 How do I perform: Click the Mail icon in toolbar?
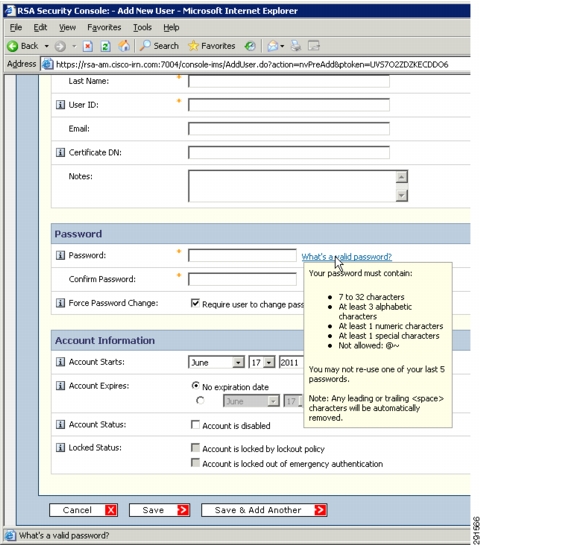point(273,46)
